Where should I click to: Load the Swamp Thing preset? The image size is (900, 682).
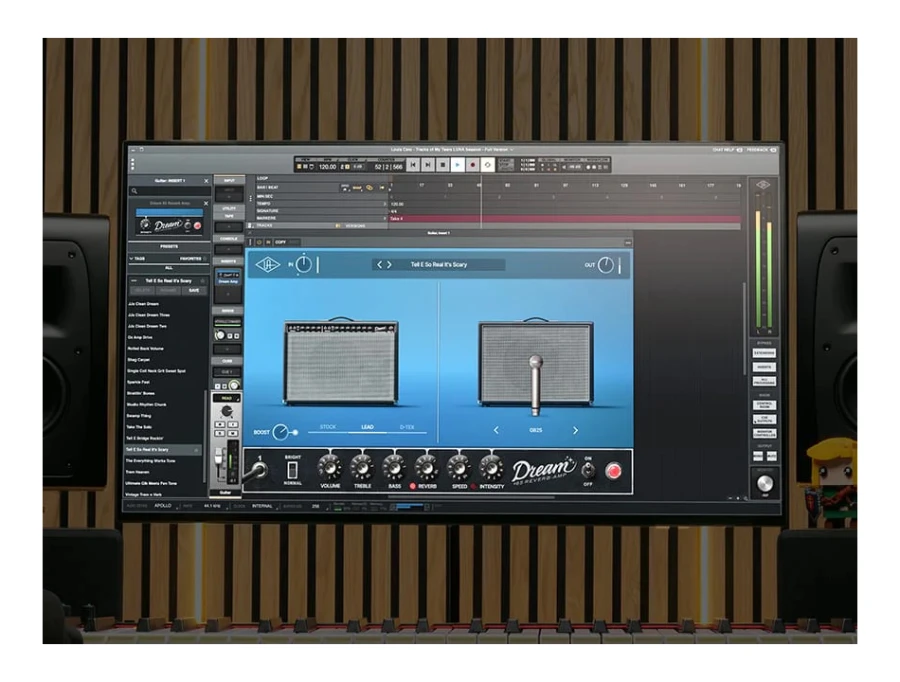pyautogui.click(x=139, y=416)
